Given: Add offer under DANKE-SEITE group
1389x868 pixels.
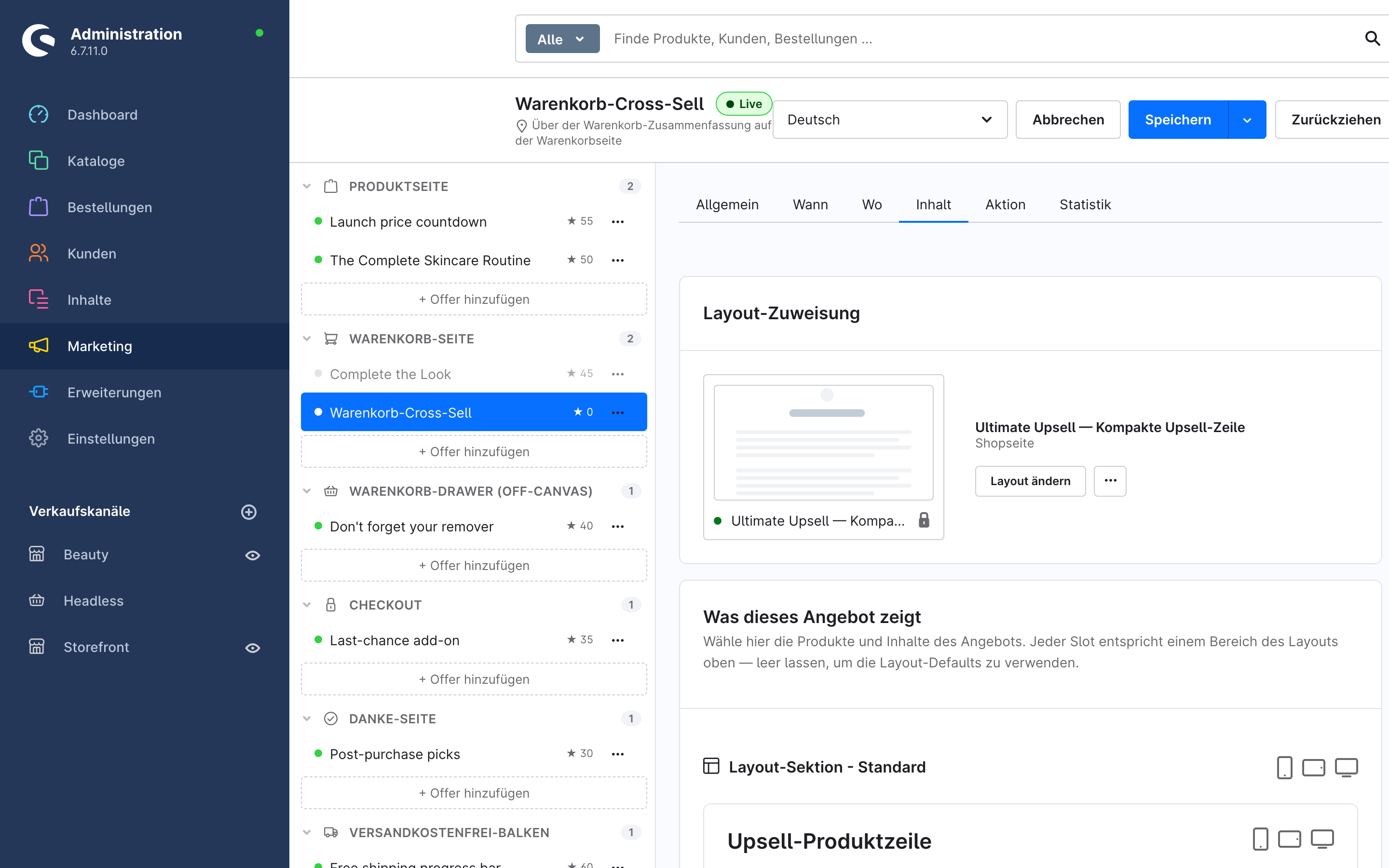Looking at the screenshot, I should click(474, 793).
